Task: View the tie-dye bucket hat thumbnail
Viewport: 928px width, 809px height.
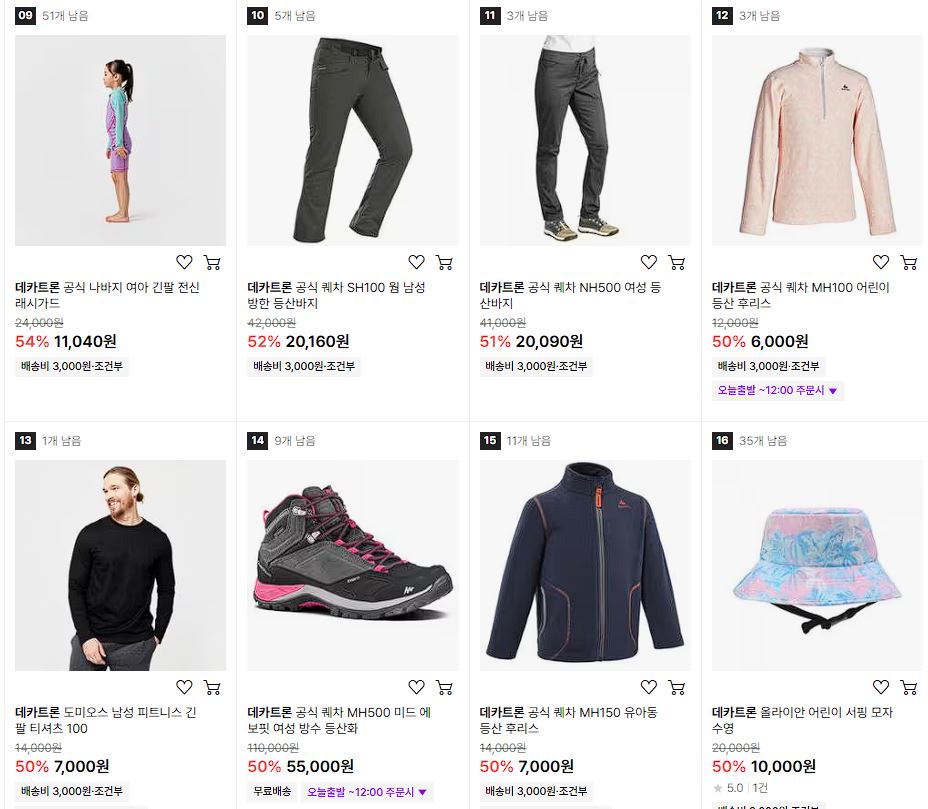Action: click(817, 565)
